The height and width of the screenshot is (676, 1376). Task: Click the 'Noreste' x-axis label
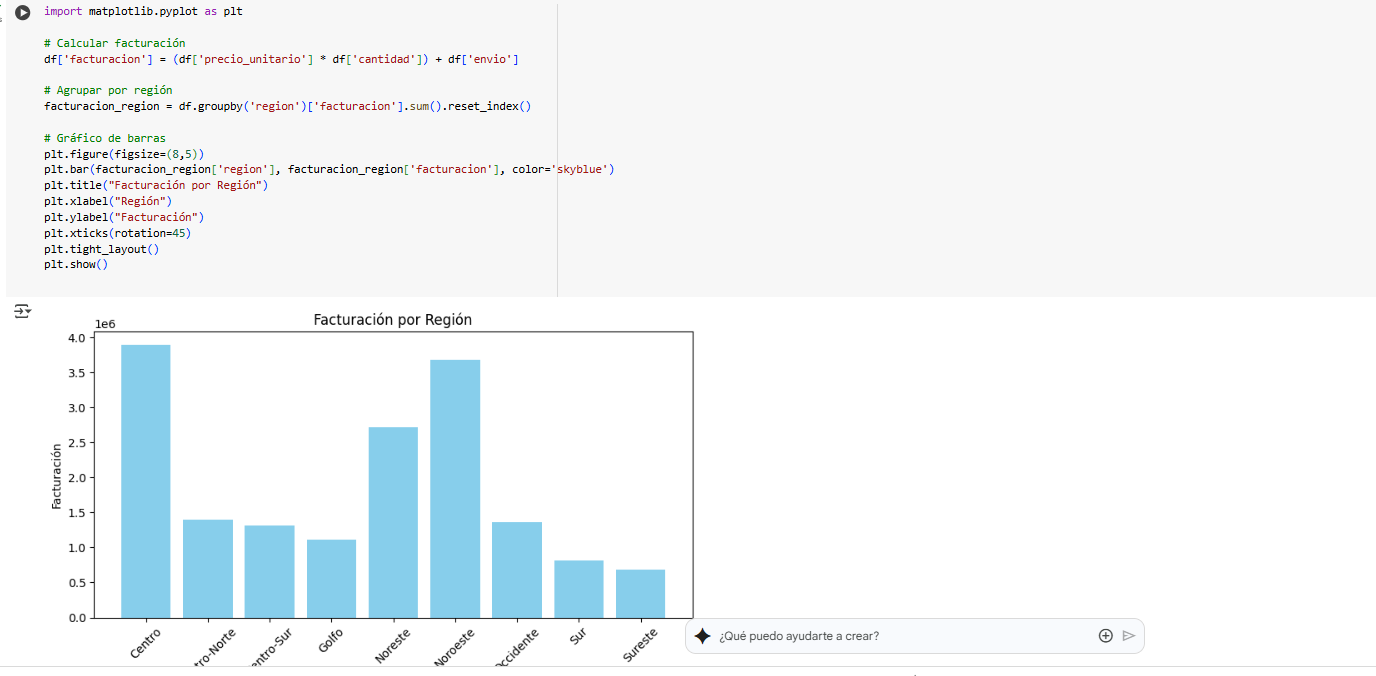click(392, 645)
